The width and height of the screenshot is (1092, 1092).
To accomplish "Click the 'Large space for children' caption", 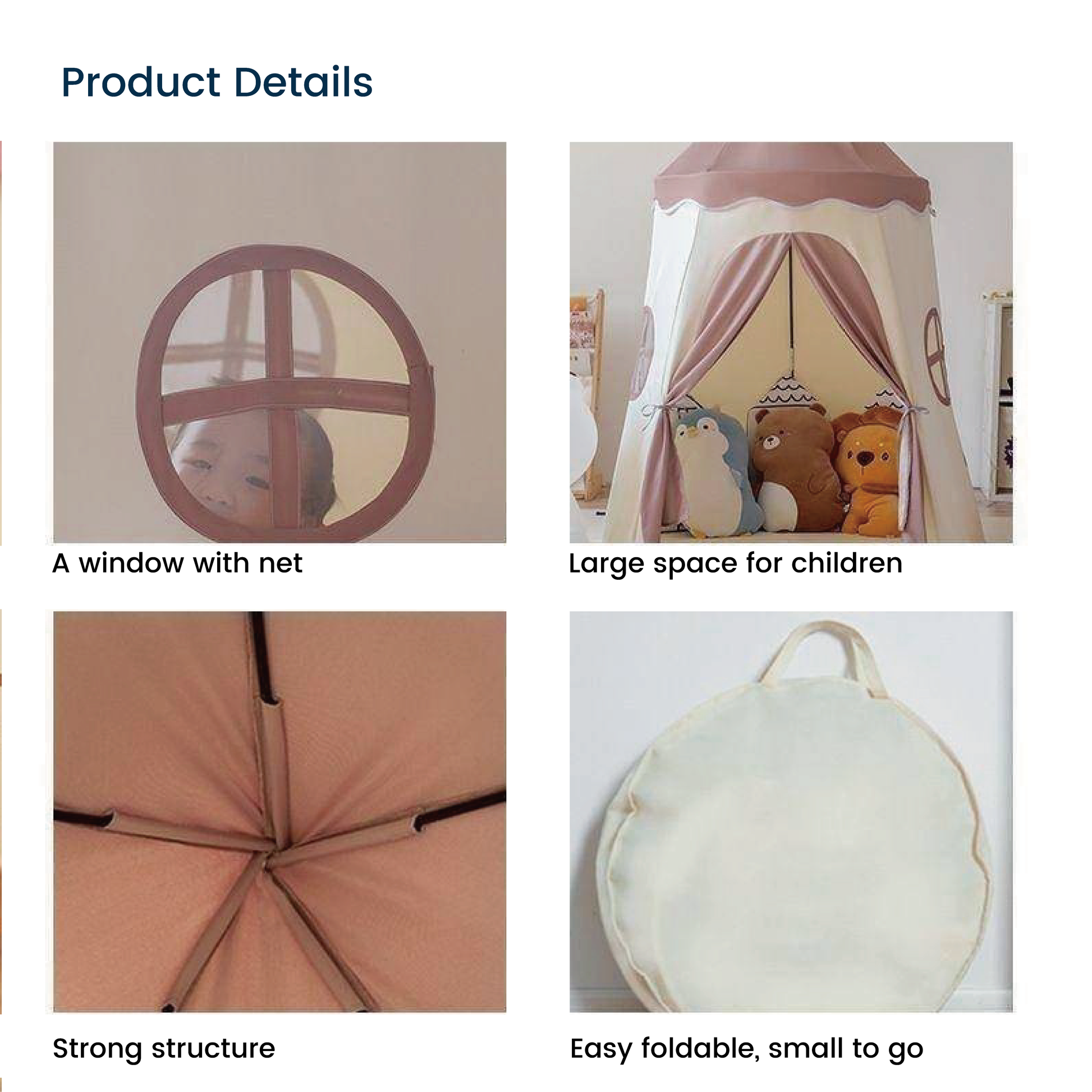I will [735, 565].
